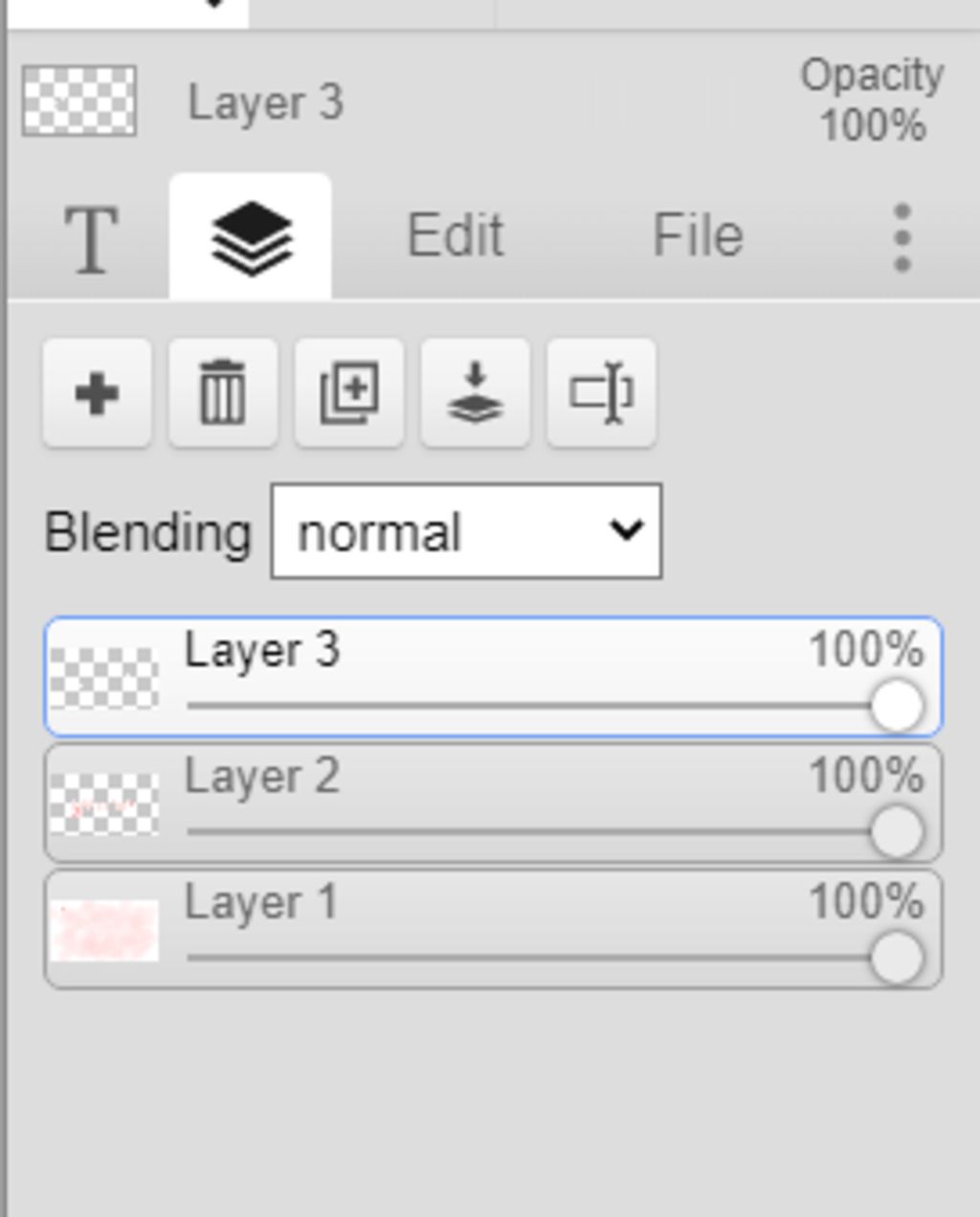Click the Opacity 100% label at top
The height and width of the screenshot is (1217, 980).
point(872,100)
